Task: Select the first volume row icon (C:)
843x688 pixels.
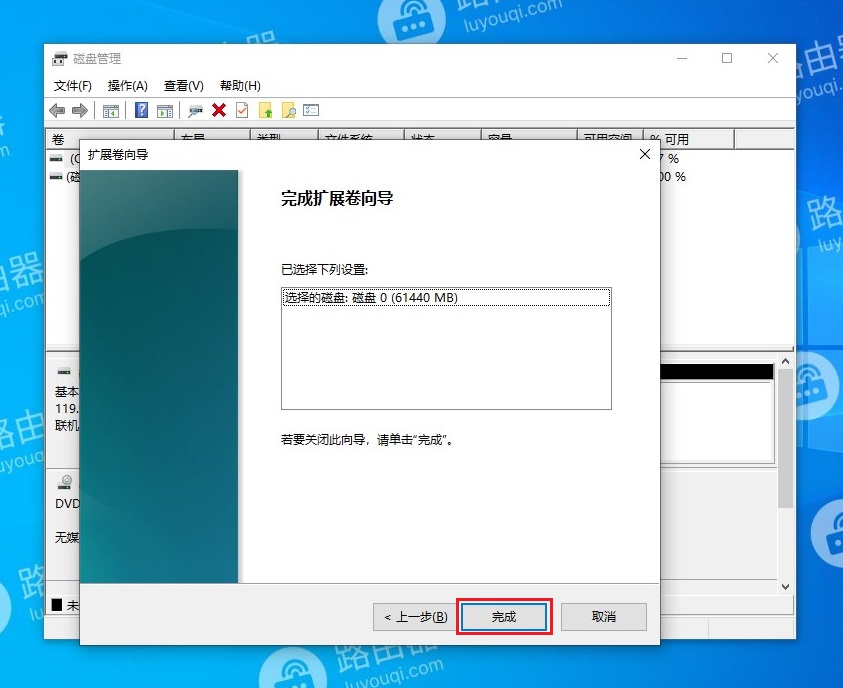Action: pyautogui.click(x=56, y=159)
